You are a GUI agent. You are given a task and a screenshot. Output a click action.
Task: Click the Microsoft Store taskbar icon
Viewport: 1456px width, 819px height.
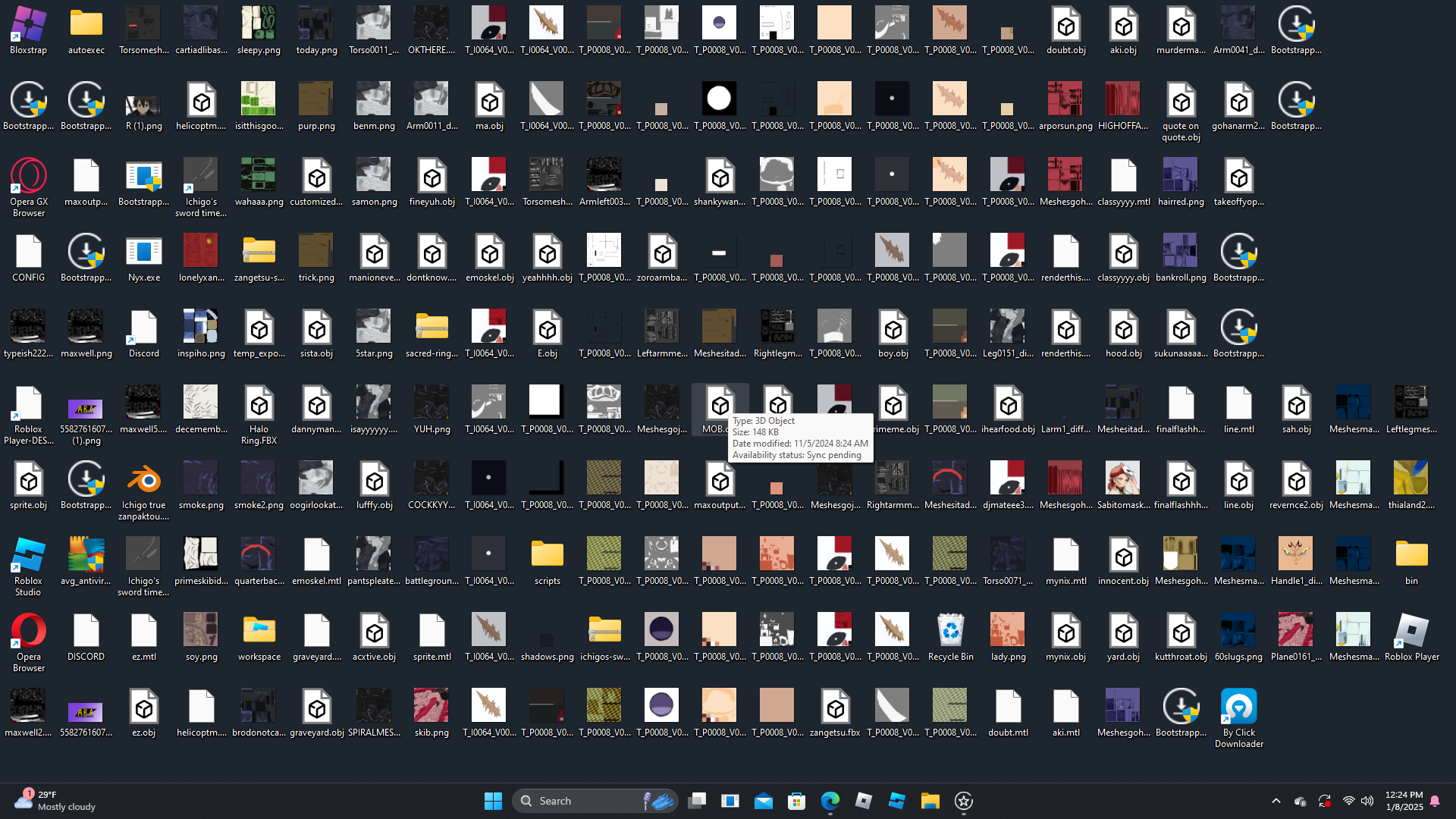point(797,801)
